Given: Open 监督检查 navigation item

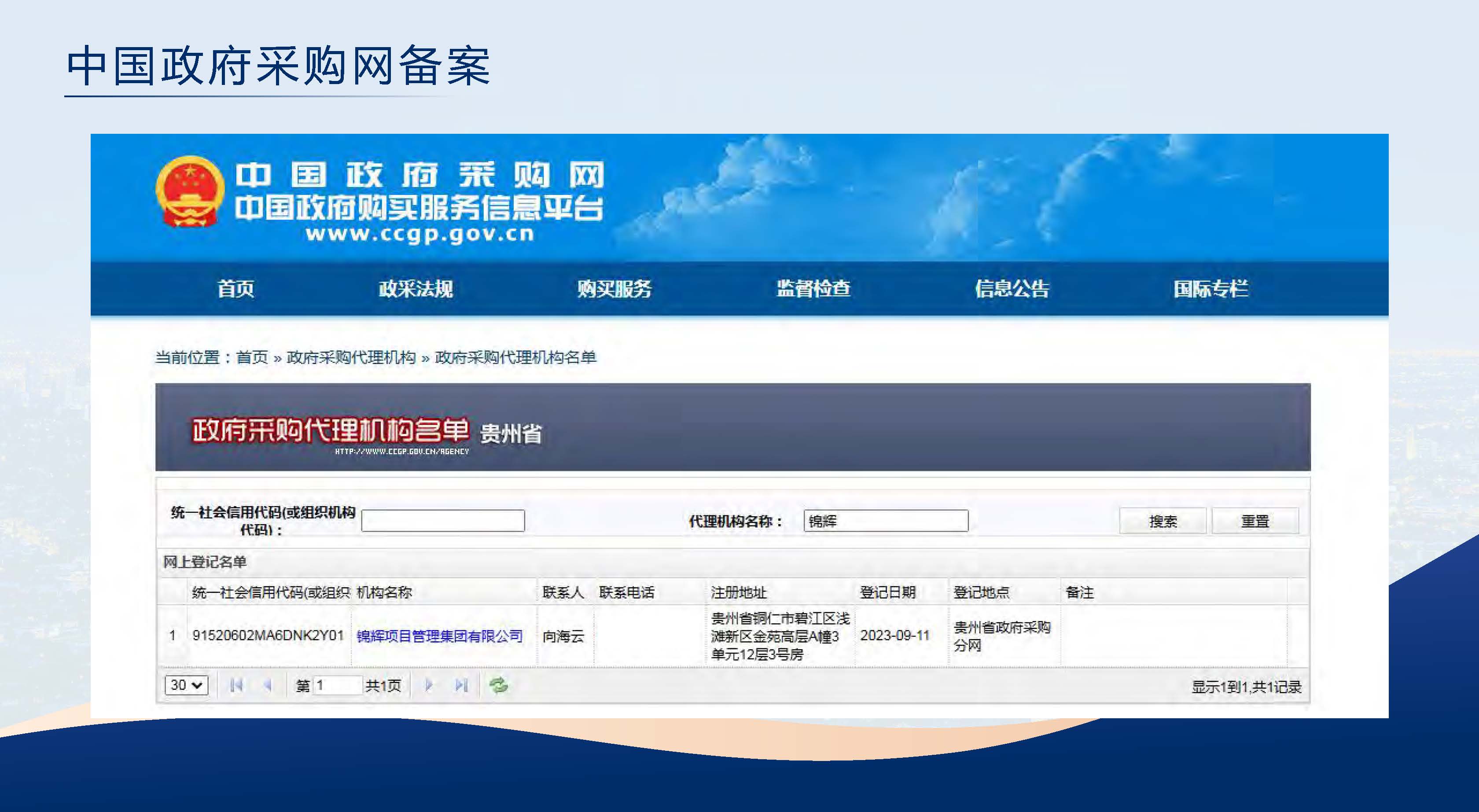Looking at the screenshot, I should tap(813, 288).
